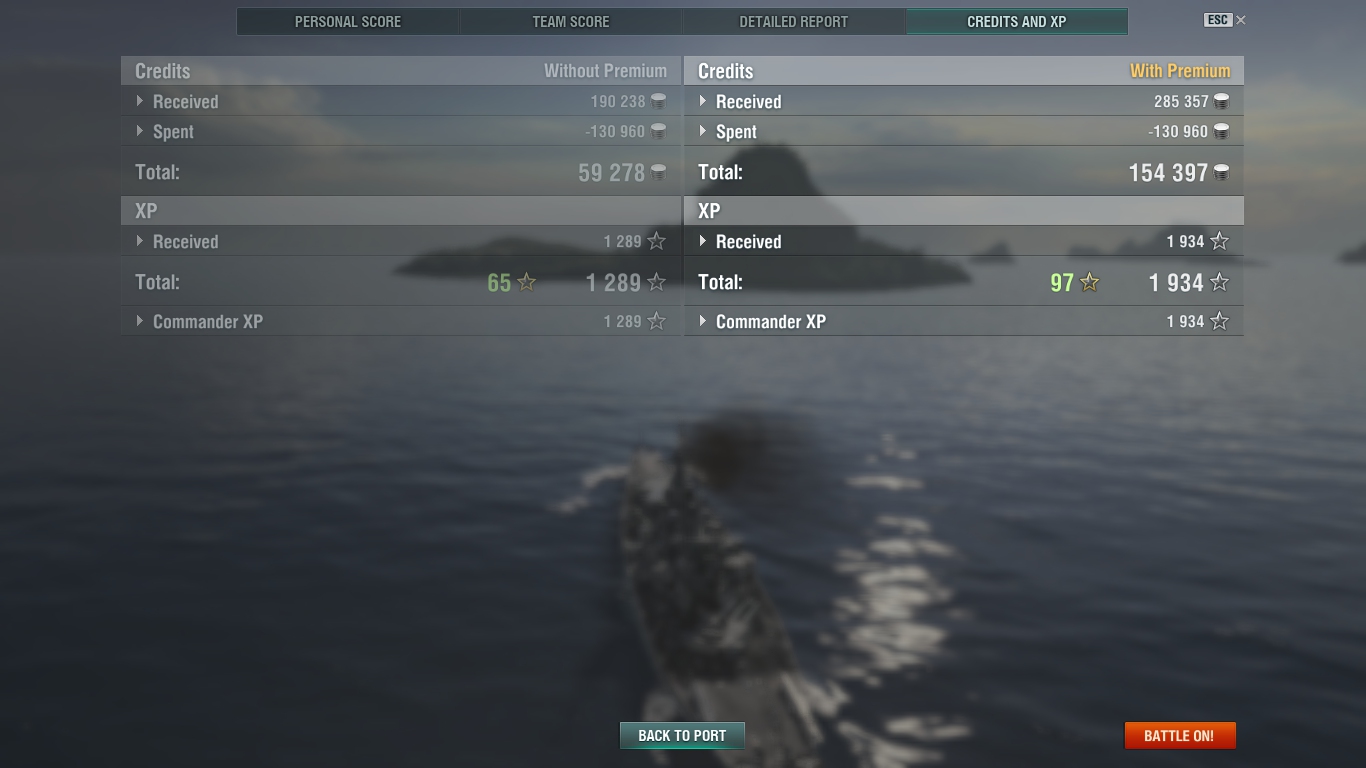The image size is (1366, 768).
Task: Click the star icon beside premium Commander XP 1 934
Action: click(1219, 321)
